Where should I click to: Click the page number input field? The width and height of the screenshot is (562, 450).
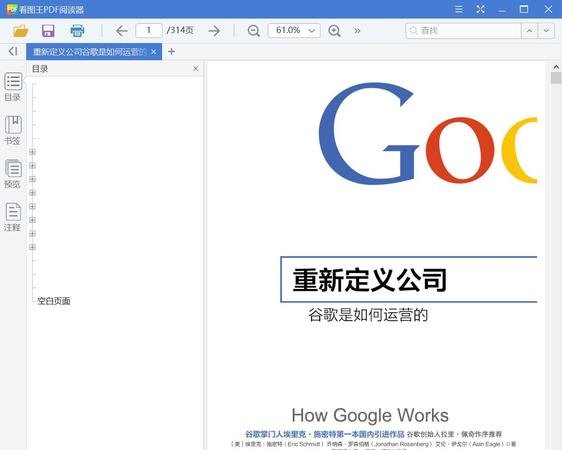coord(149,30)
